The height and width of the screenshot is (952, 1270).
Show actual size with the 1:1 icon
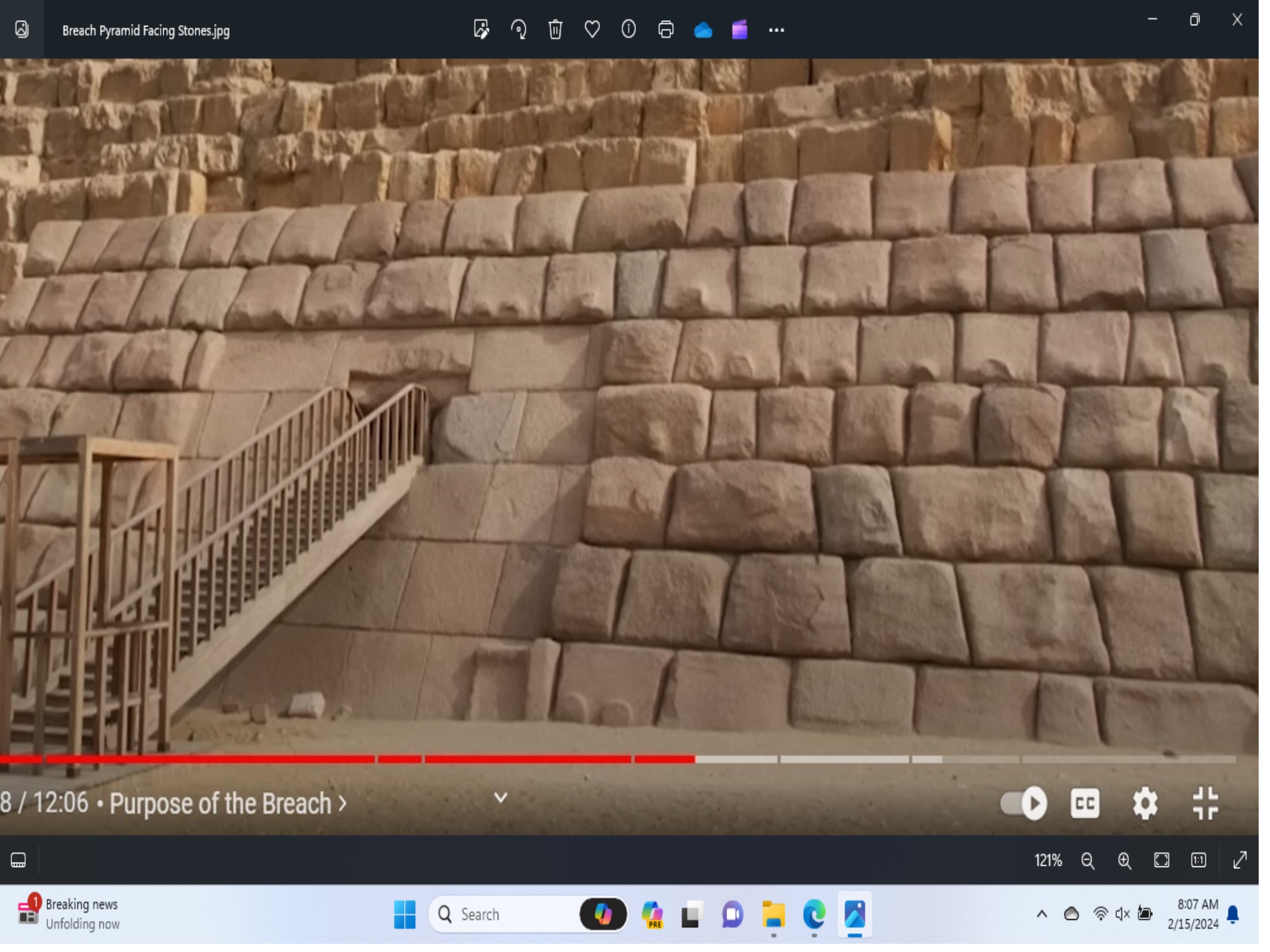pos(1209,868)
